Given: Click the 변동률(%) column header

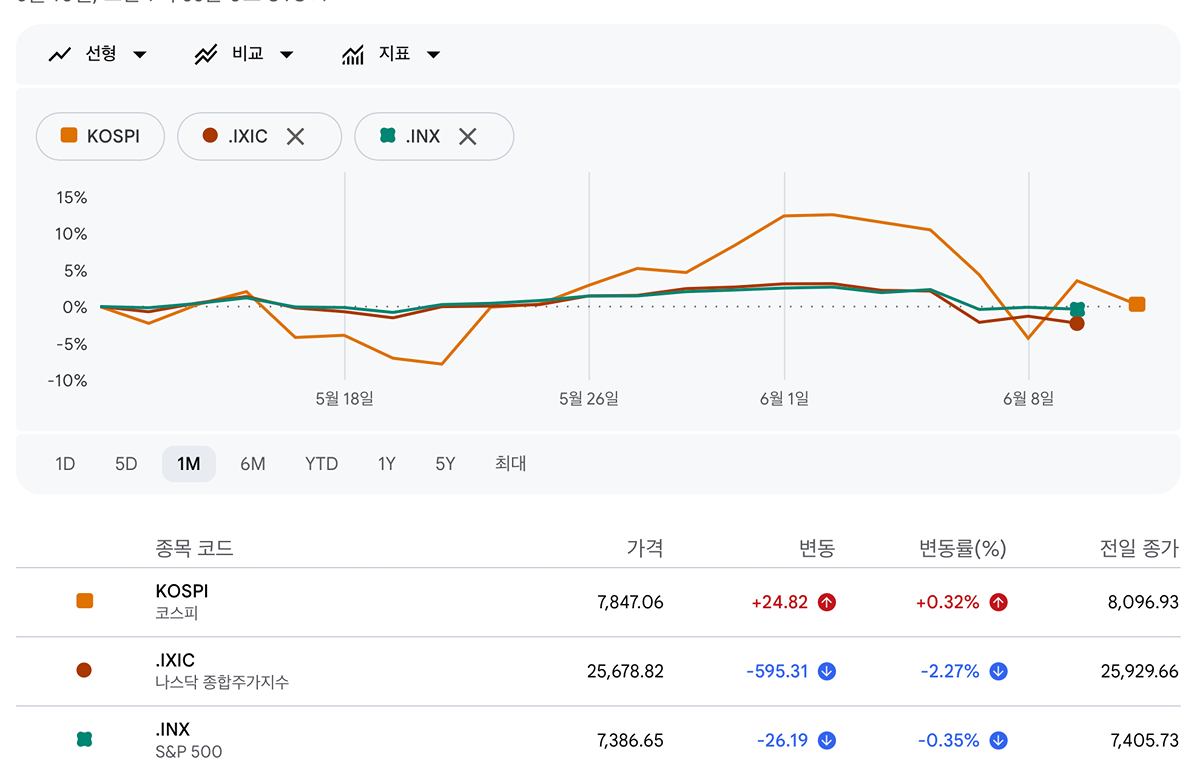Looking at the screenshot, I should [x=963, y=548].
